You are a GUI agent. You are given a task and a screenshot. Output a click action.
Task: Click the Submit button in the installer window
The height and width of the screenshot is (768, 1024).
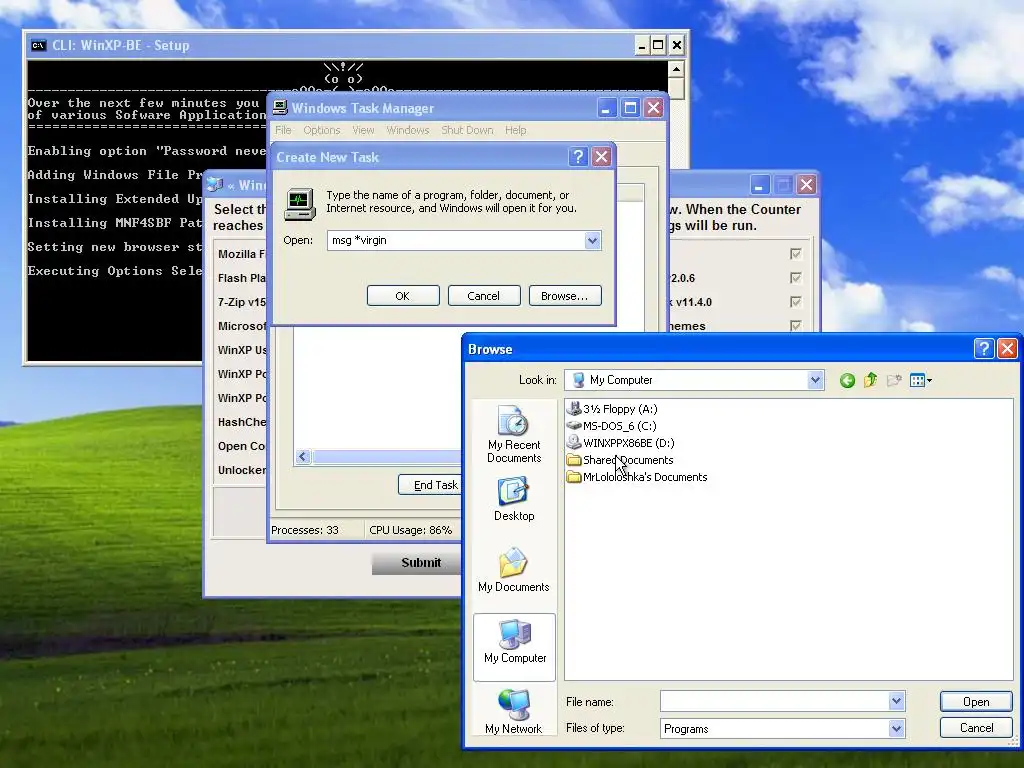click(418, 563)
